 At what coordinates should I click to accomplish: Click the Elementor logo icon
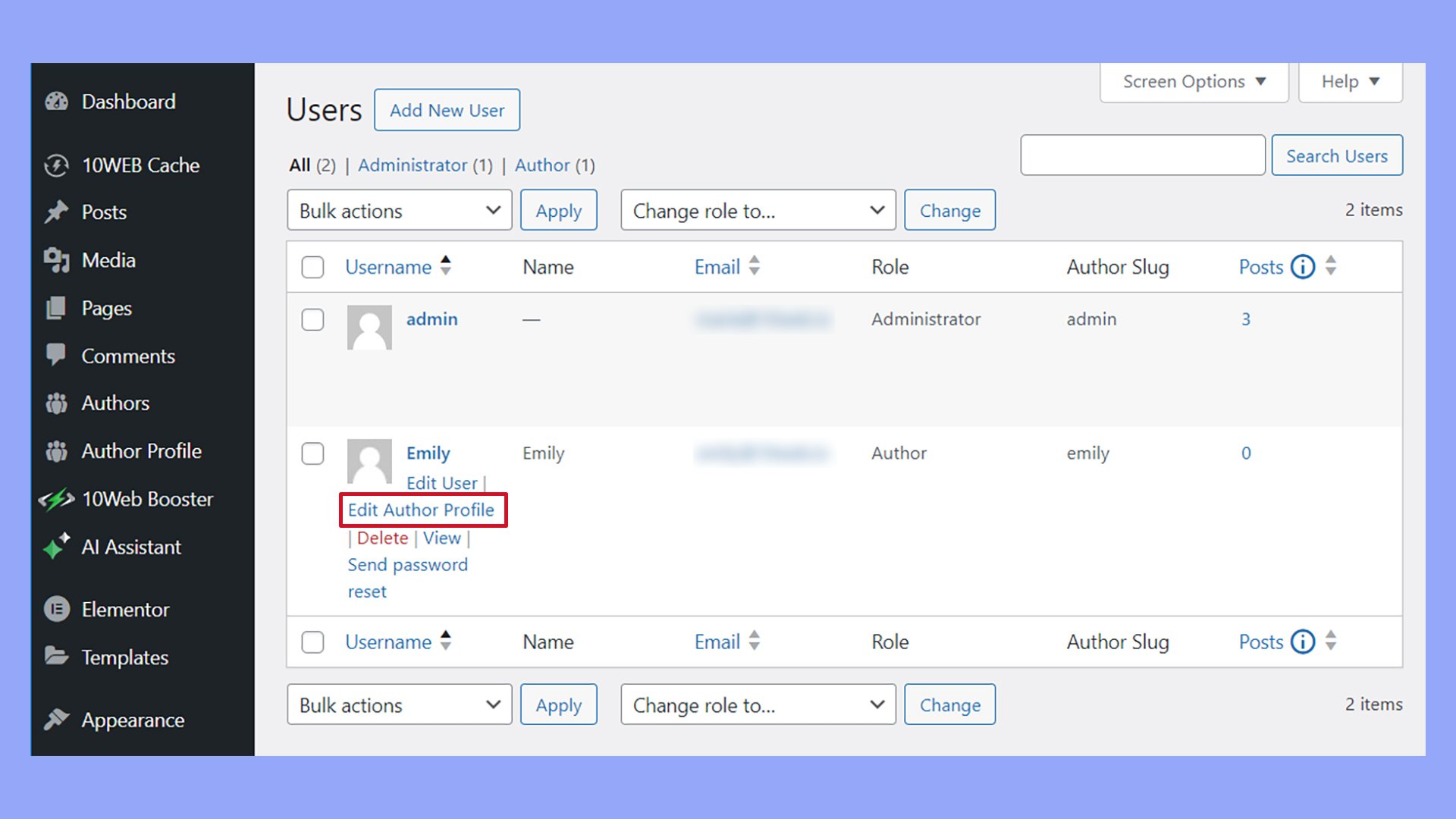[x=57, y=609]
